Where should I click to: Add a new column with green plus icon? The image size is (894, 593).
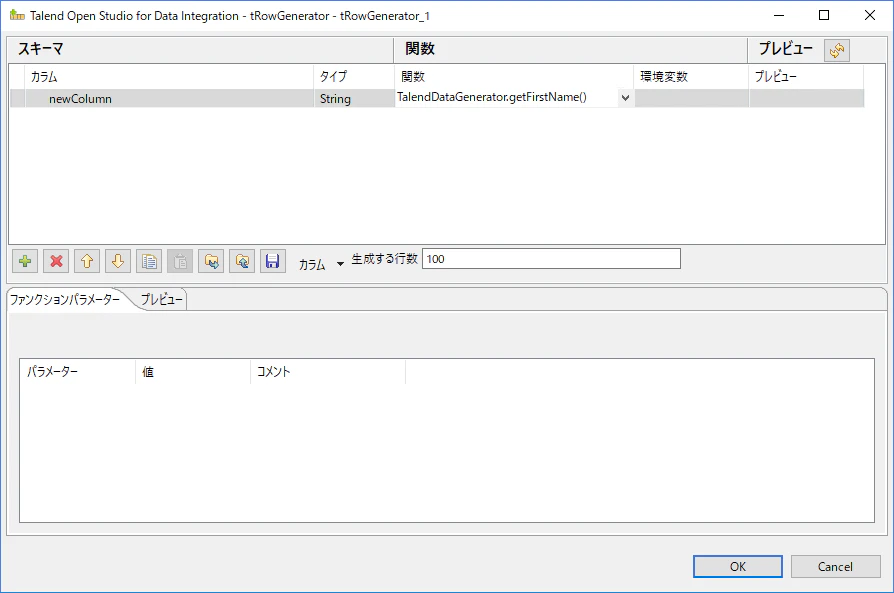coord(25,262)
